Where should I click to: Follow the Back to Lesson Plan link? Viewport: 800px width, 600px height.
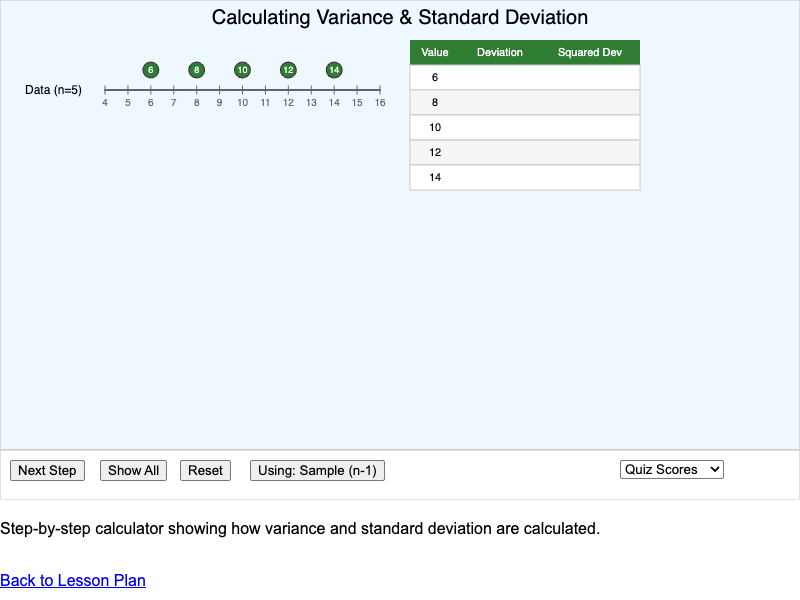(72, 580)
